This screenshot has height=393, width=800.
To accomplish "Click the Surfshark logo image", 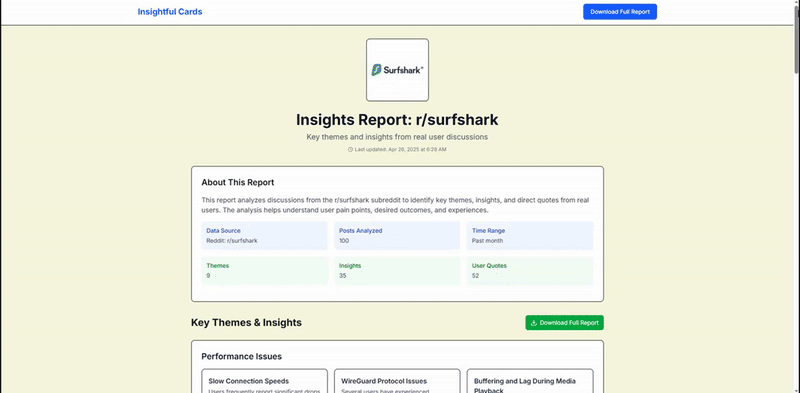I will tap(397, 70).
